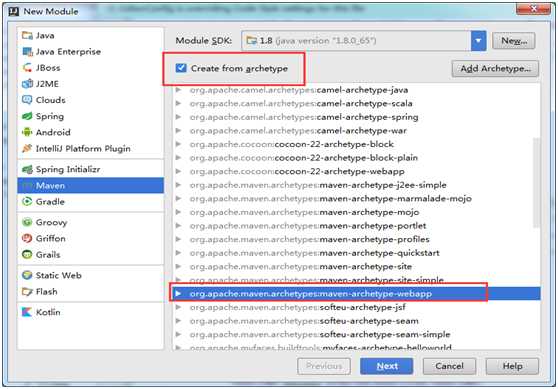Screen dimensions: 558x389
Task: Click the Grails icon
Action: pyautogui.click(x=27, y=255)
